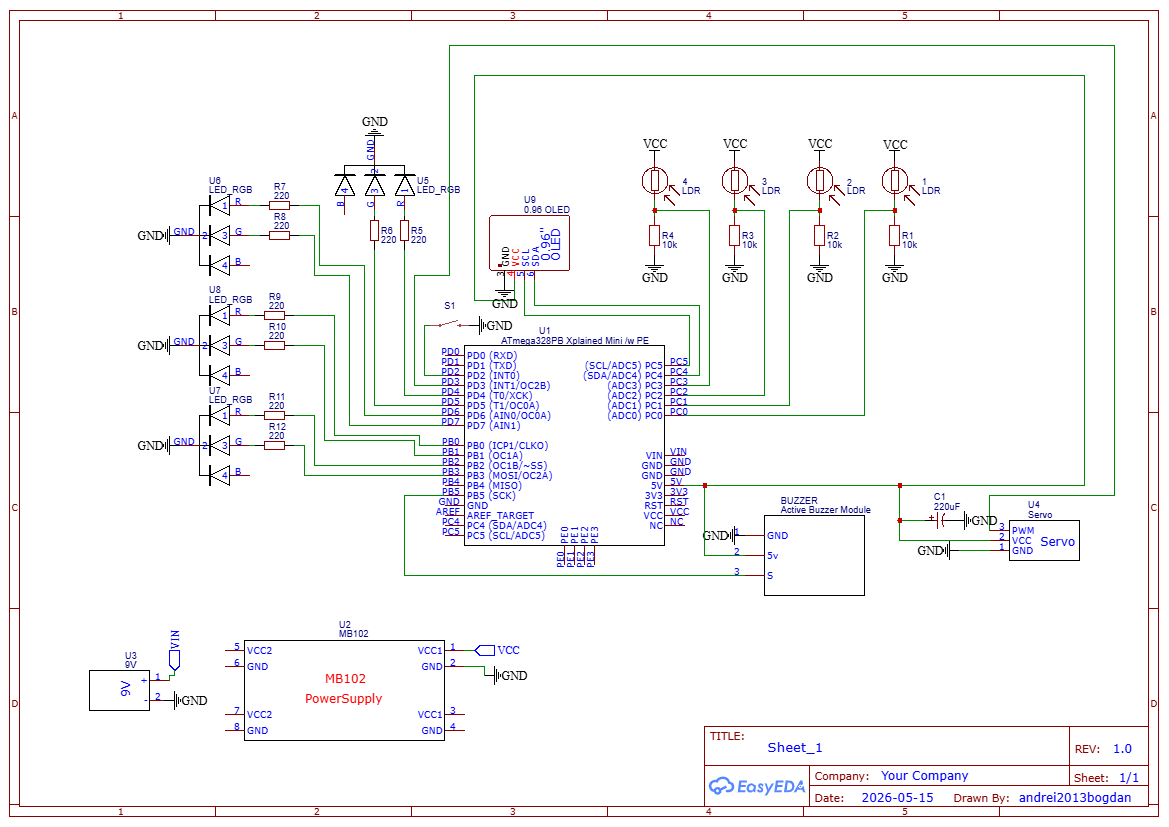Screen dimensions: 1169x827
Task: Select the 'RST' pin label on U1
Action: pos(654,506)
